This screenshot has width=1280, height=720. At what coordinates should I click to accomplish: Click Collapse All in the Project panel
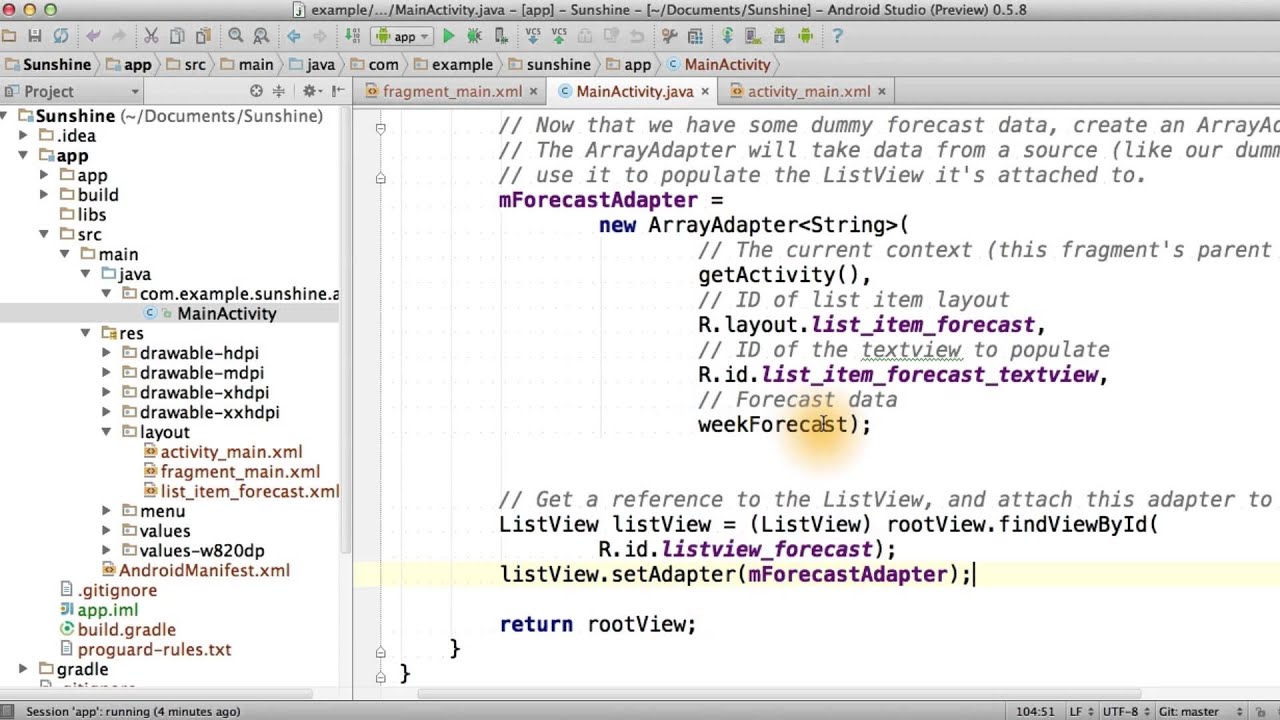279,91
